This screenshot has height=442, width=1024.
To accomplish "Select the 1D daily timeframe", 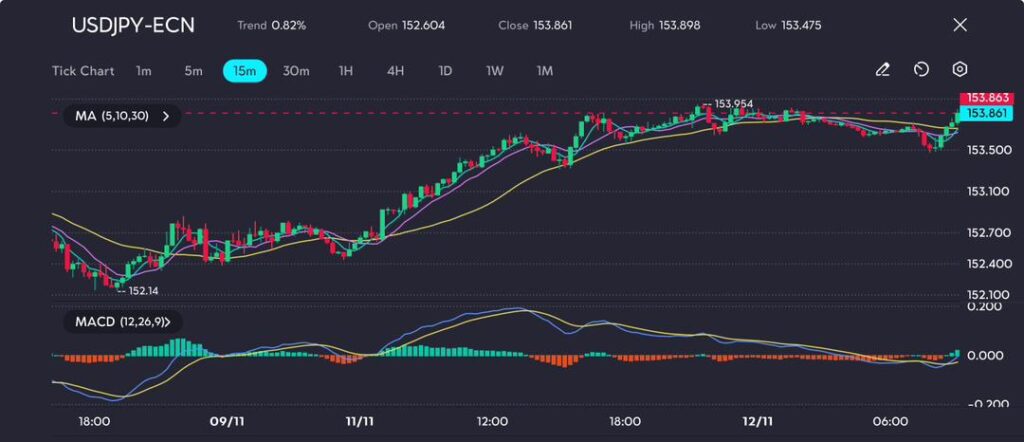I will [x=445, y=71].
